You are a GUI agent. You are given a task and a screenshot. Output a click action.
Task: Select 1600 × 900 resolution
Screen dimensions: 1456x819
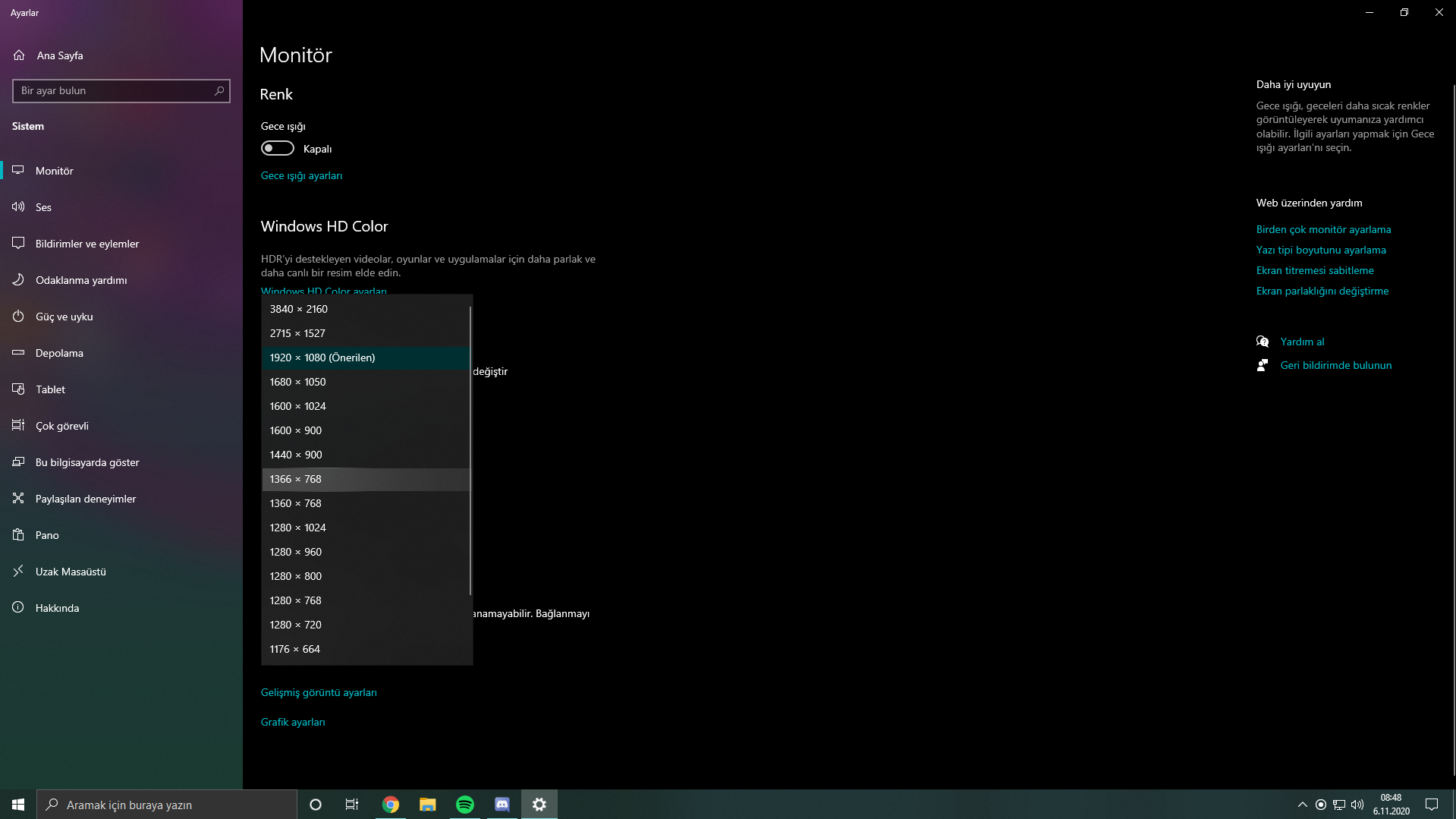pos(366,430)
